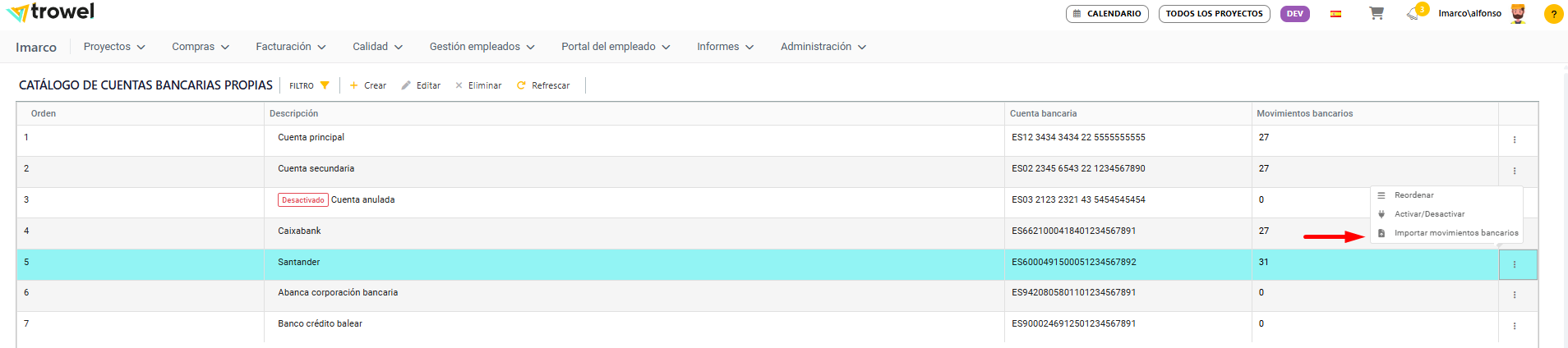Click the notifications bell icon
The image size is (1568, 348).
tap(1414, 13)
